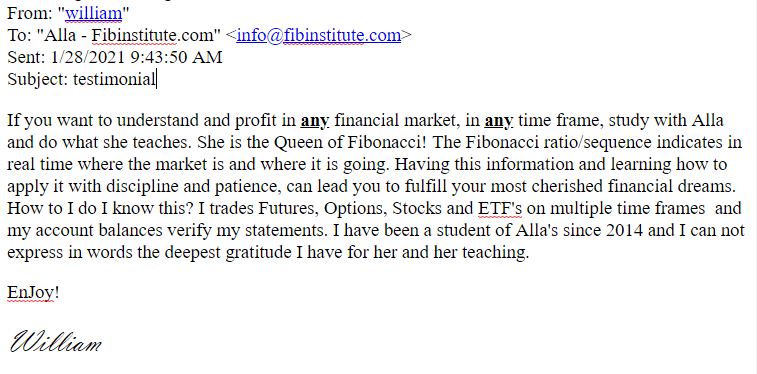This screenshot has width=757, height=374.
Task: Place cursor after Subject word "testimonial"
Action: point(155,79)
